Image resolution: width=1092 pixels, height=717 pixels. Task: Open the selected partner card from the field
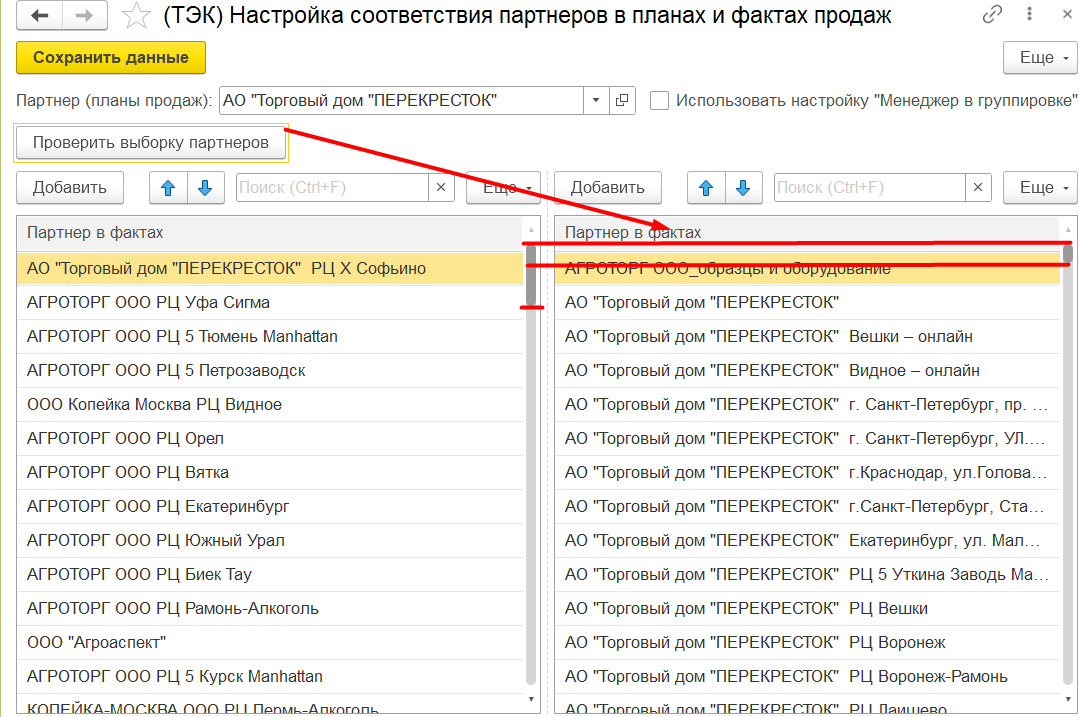622,101
